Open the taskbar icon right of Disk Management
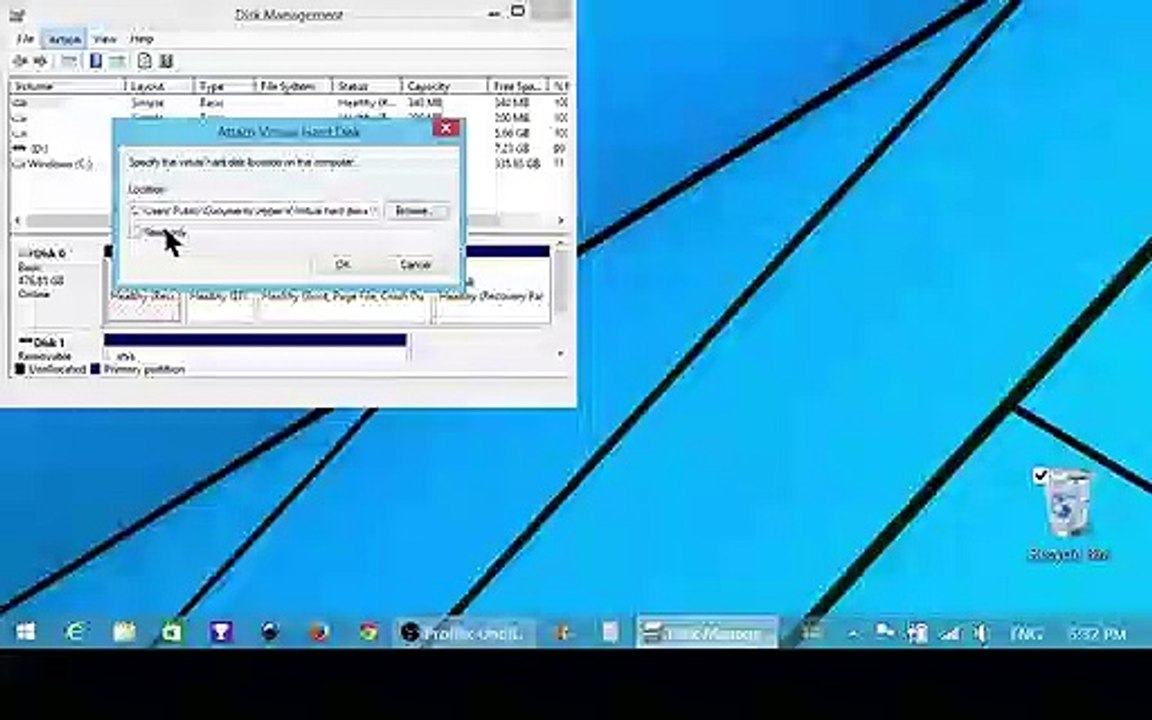Image resolution: width=1152 pixels, height=720 pixels. (810, 632)
